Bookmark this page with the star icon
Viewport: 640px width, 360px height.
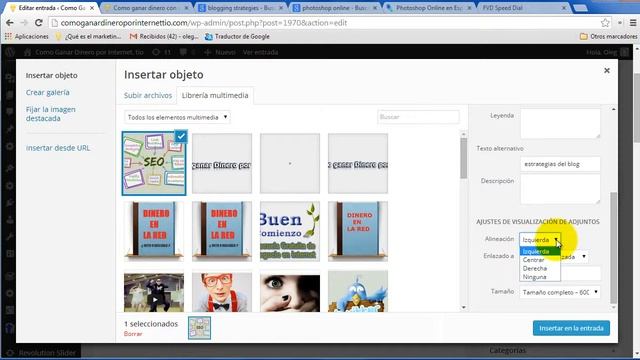click(x=605, y=23)
